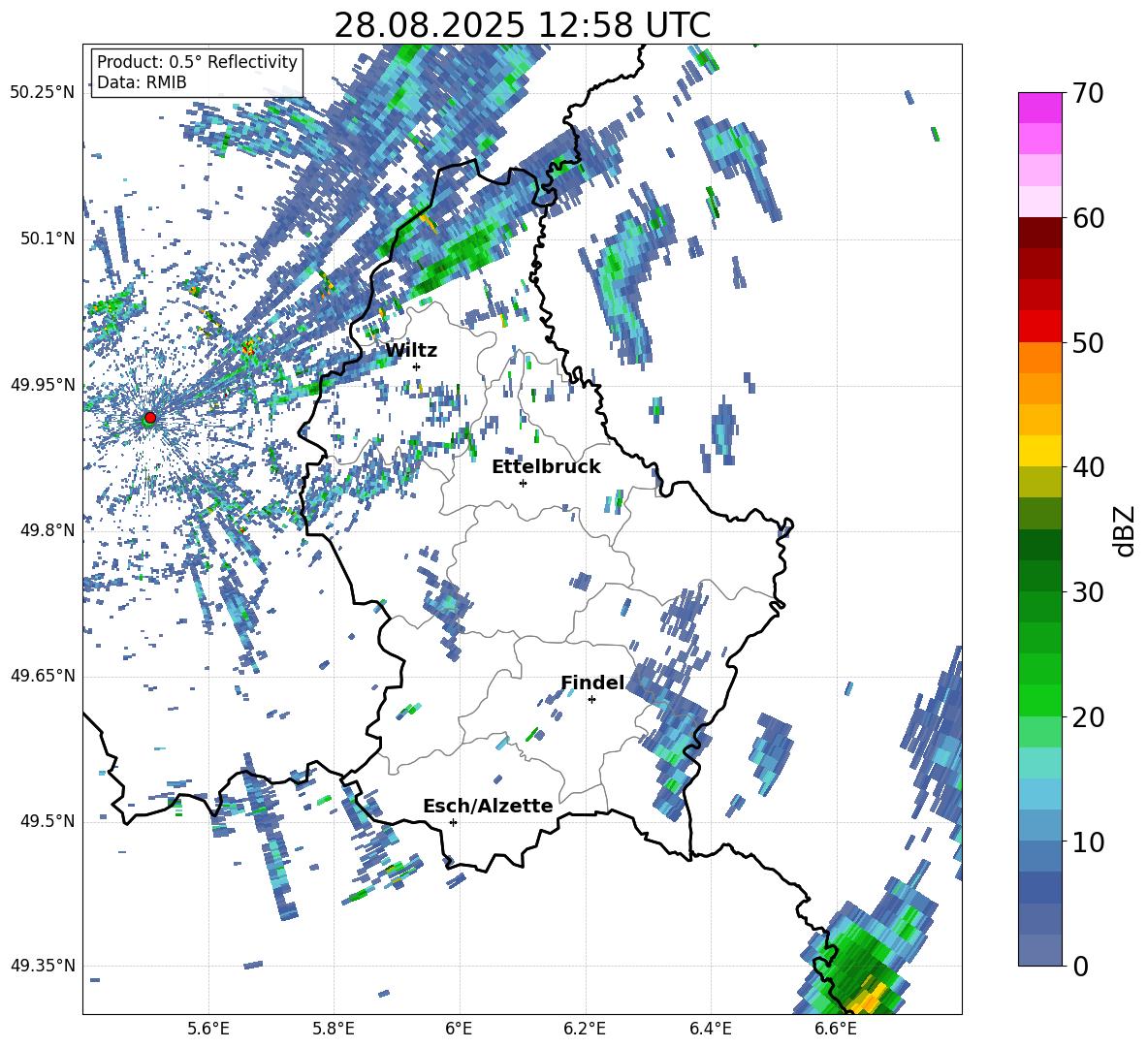Screen dimensions: 1148x1048
Task: Click the 40 colorbar tick label
Action: 1088,467
